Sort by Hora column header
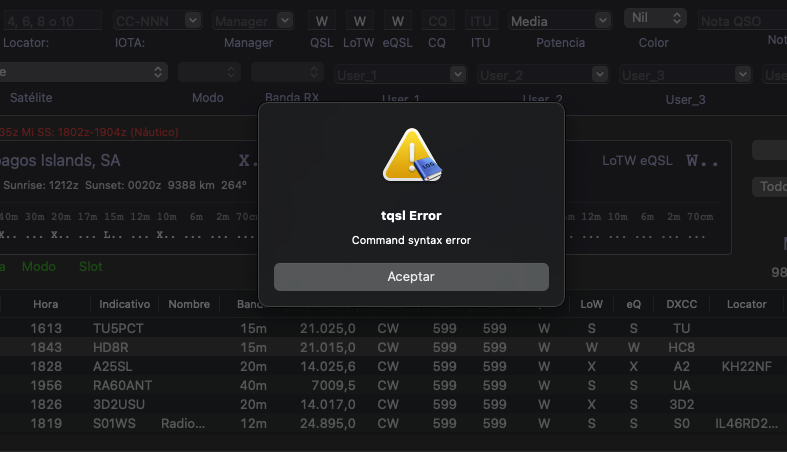Screen dimensions: 787x452 coord(46,304)
